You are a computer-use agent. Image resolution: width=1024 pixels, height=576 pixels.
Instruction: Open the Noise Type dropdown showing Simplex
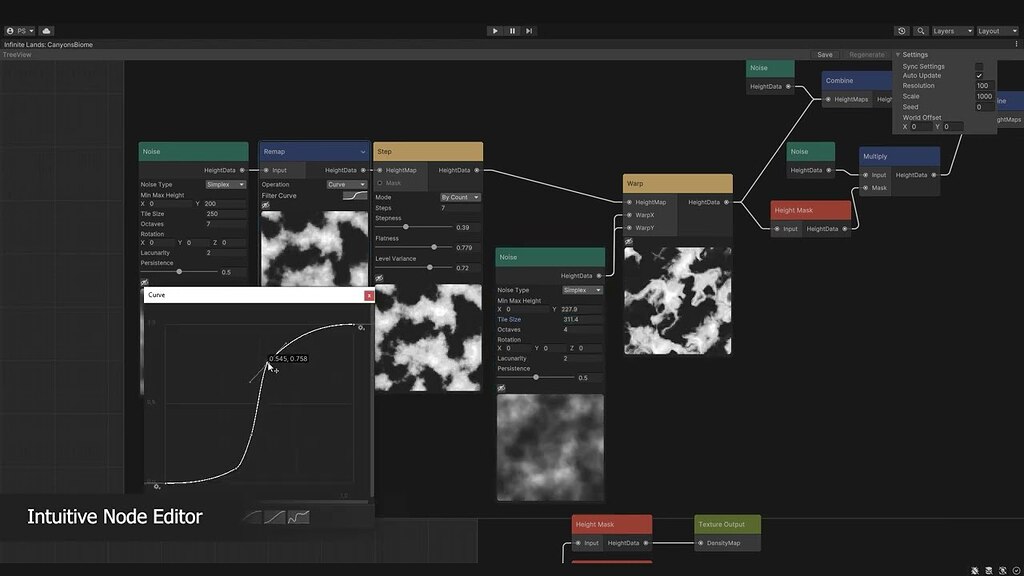point(225,184)
